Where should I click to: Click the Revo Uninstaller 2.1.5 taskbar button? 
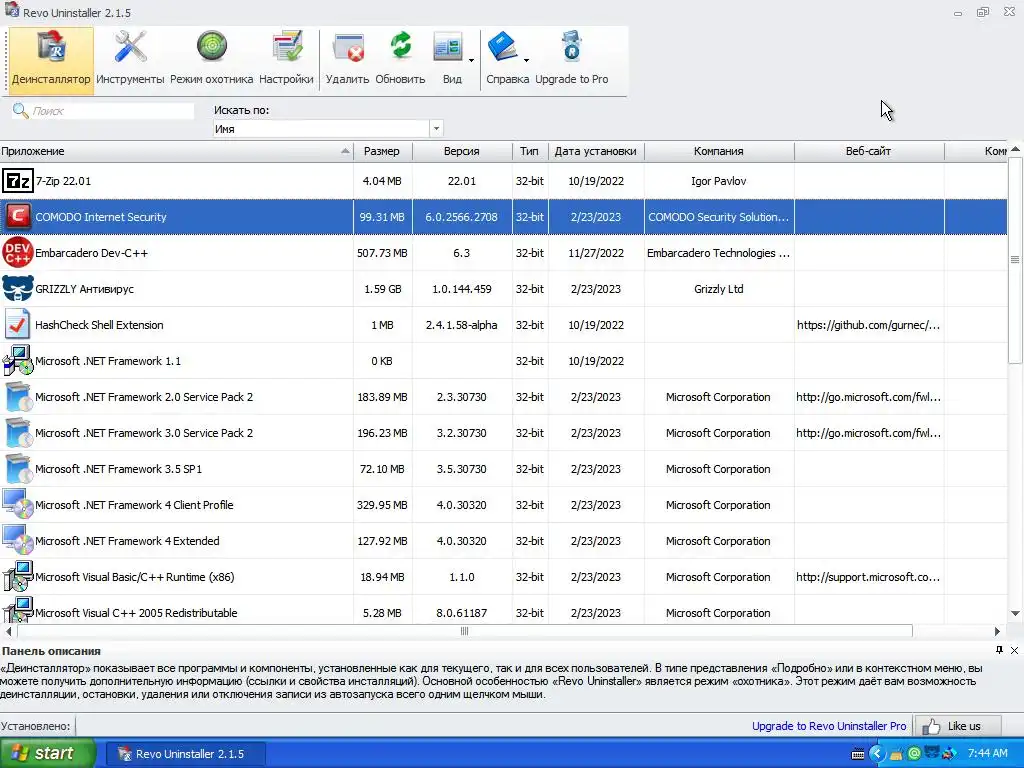pos(184,754)
